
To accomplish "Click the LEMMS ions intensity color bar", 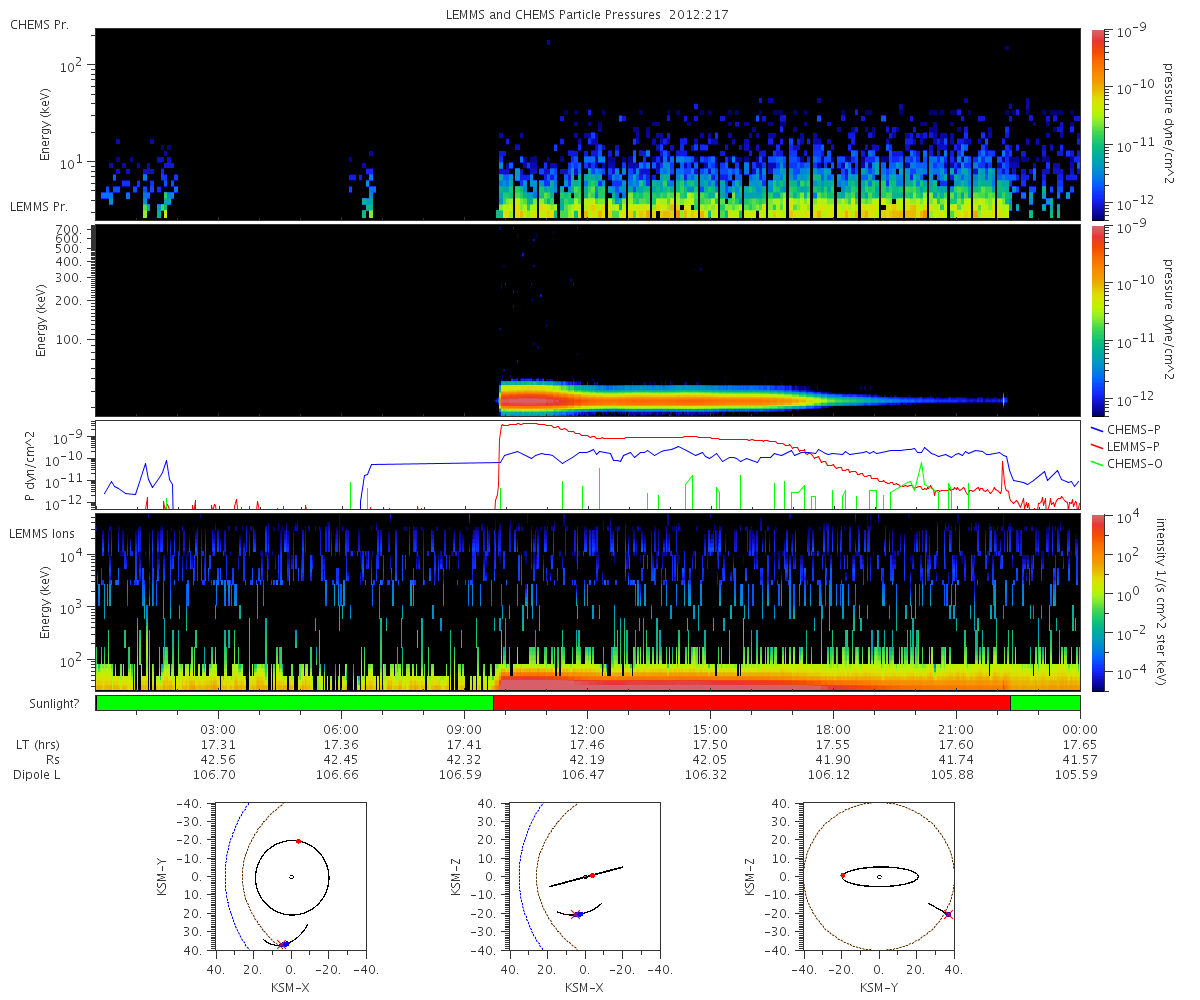I will 1098,602.
